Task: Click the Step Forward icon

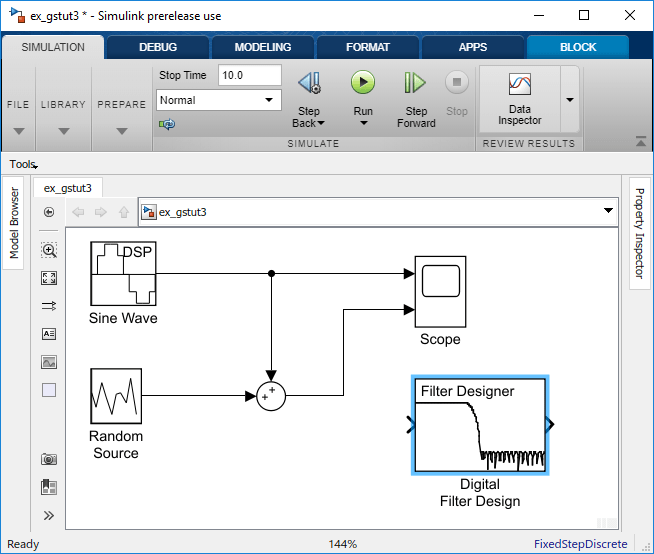Action: (x=415, y=83)
